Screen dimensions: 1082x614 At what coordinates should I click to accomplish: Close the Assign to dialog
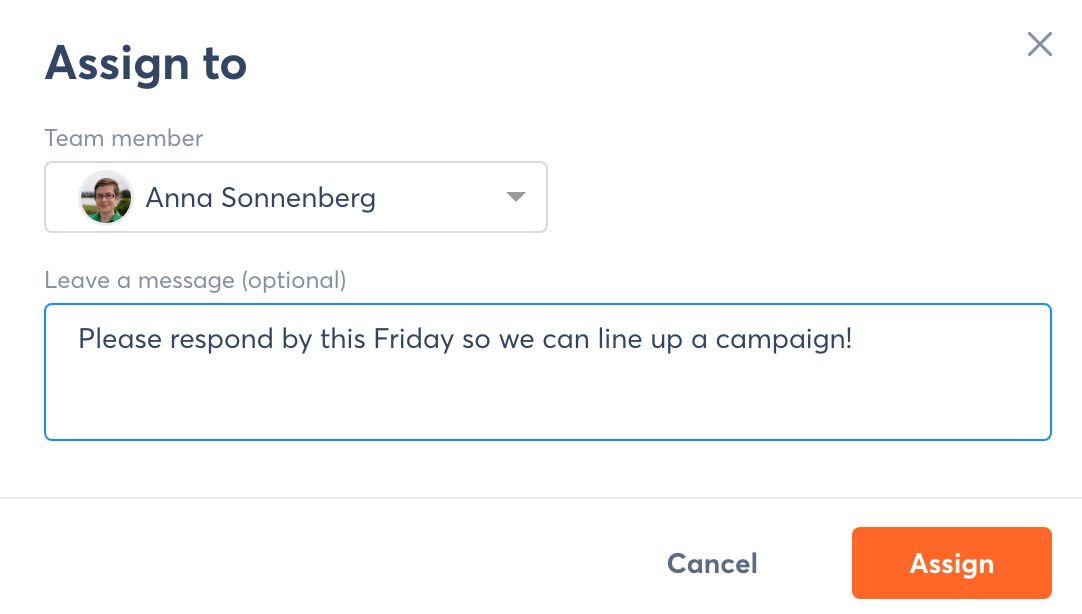(x=1040, y=44)
